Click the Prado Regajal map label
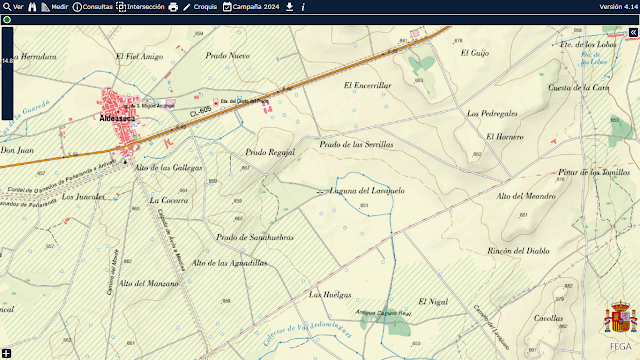The width and height of the screenshot is (640, 360). (270, 152)
